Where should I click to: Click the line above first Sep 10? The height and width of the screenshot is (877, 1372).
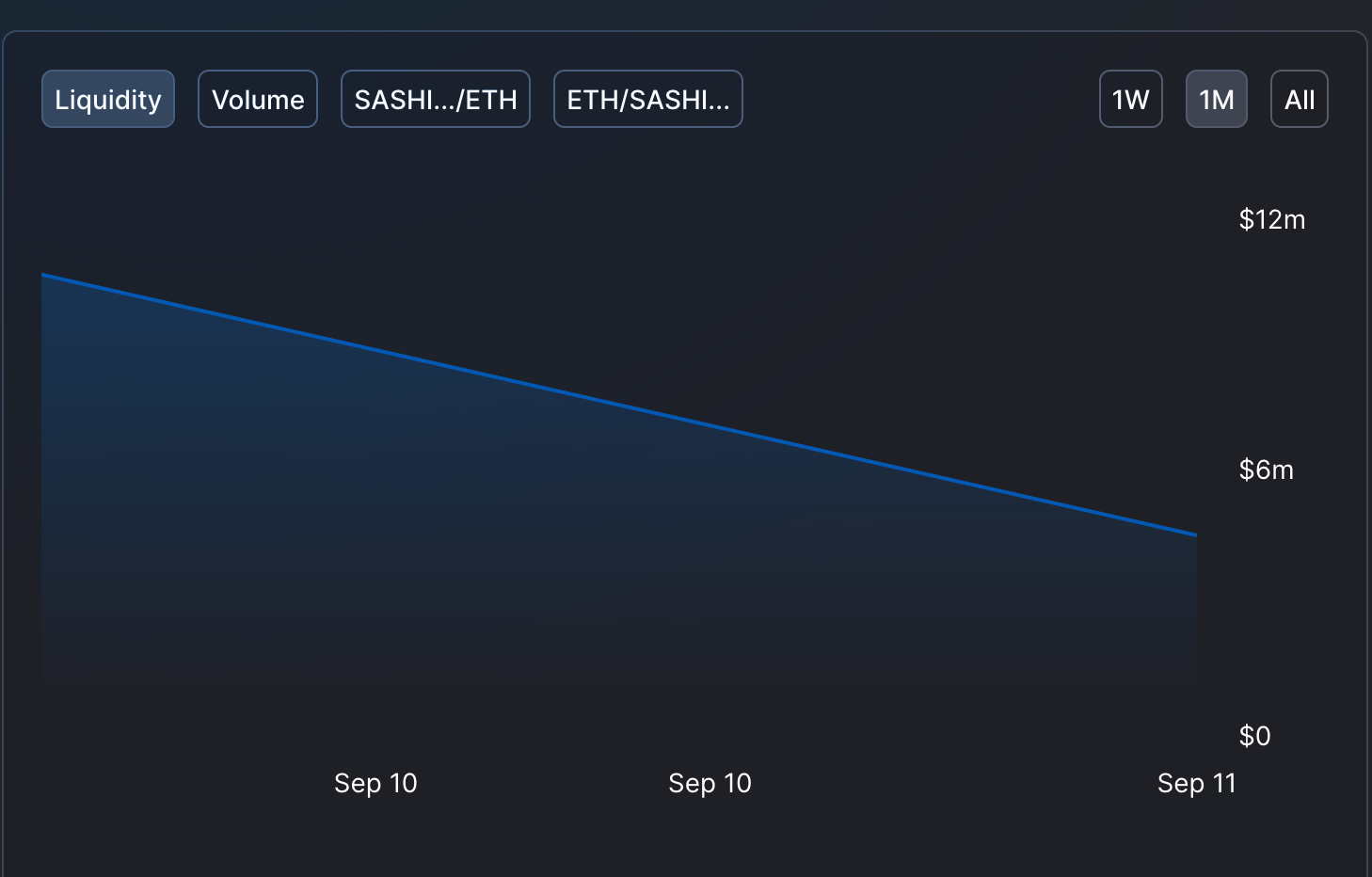tap(375, 350)
